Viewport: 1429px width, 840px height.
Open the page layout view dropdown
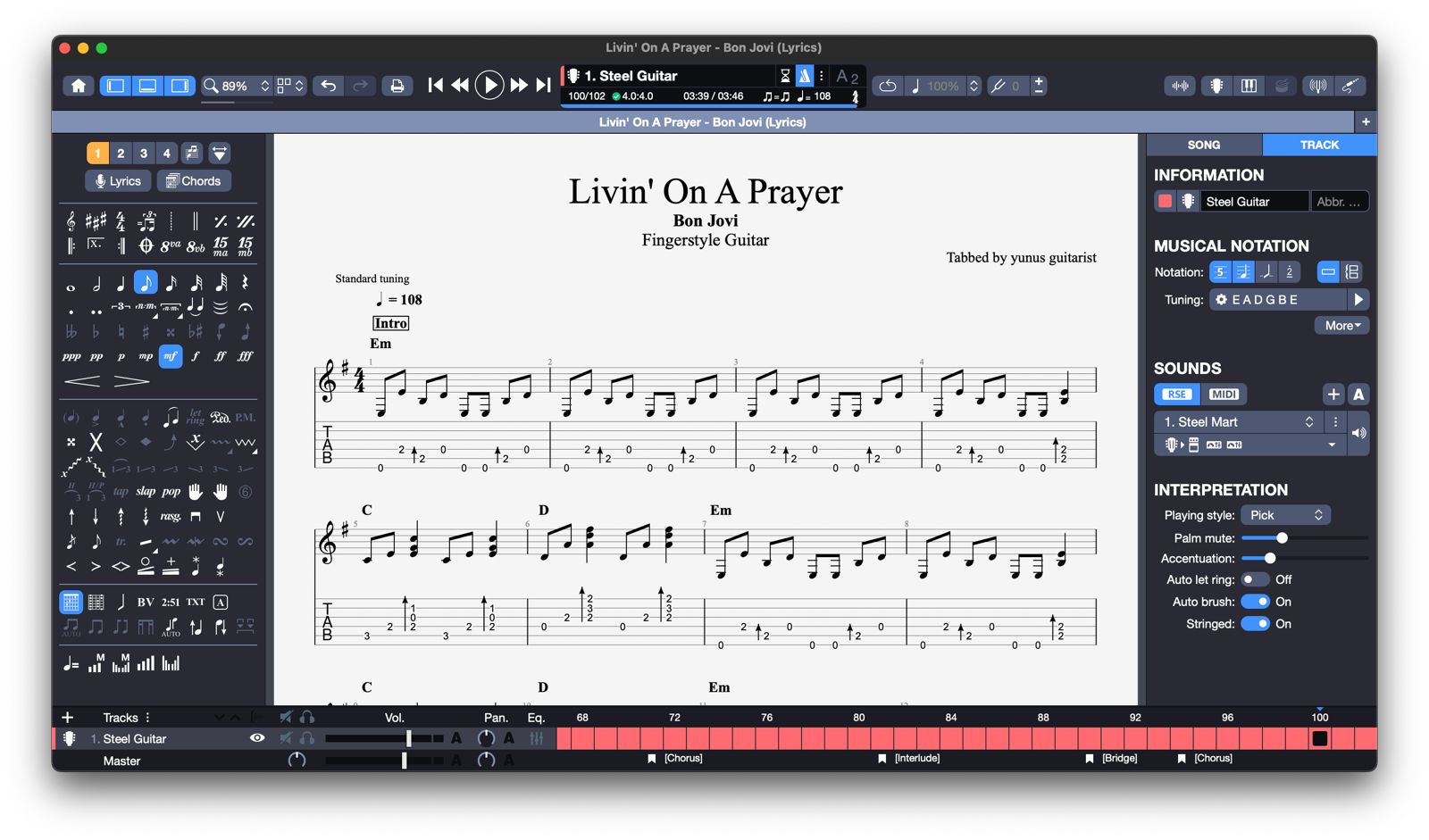point(290,86)
